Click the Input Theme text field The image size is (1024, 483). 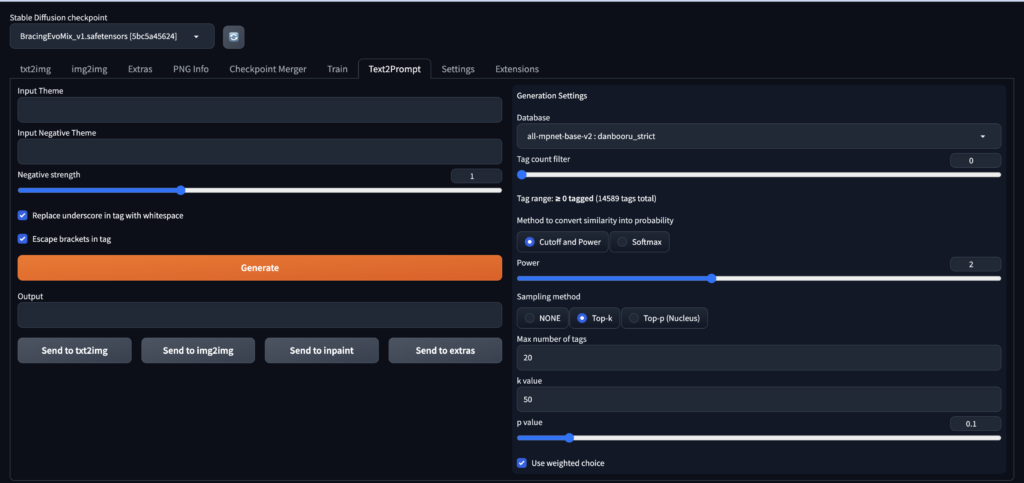click(259, 110)
